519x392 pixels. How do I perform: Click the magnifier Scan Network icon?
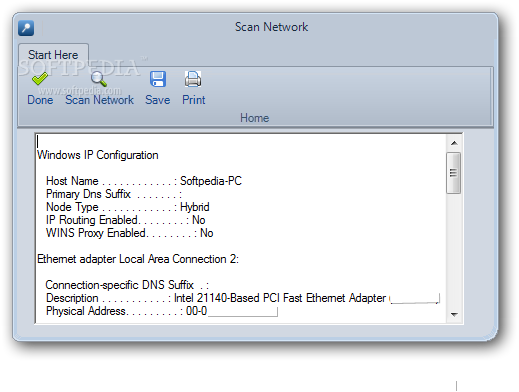click(x=99, y=79)
